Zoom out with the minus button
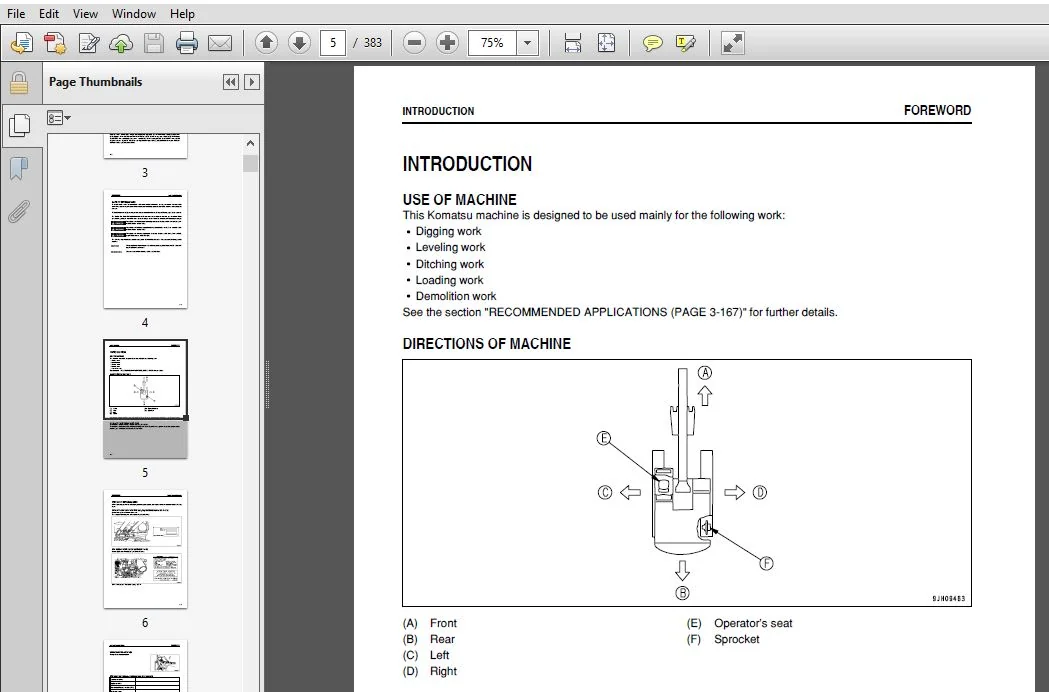 415,44
